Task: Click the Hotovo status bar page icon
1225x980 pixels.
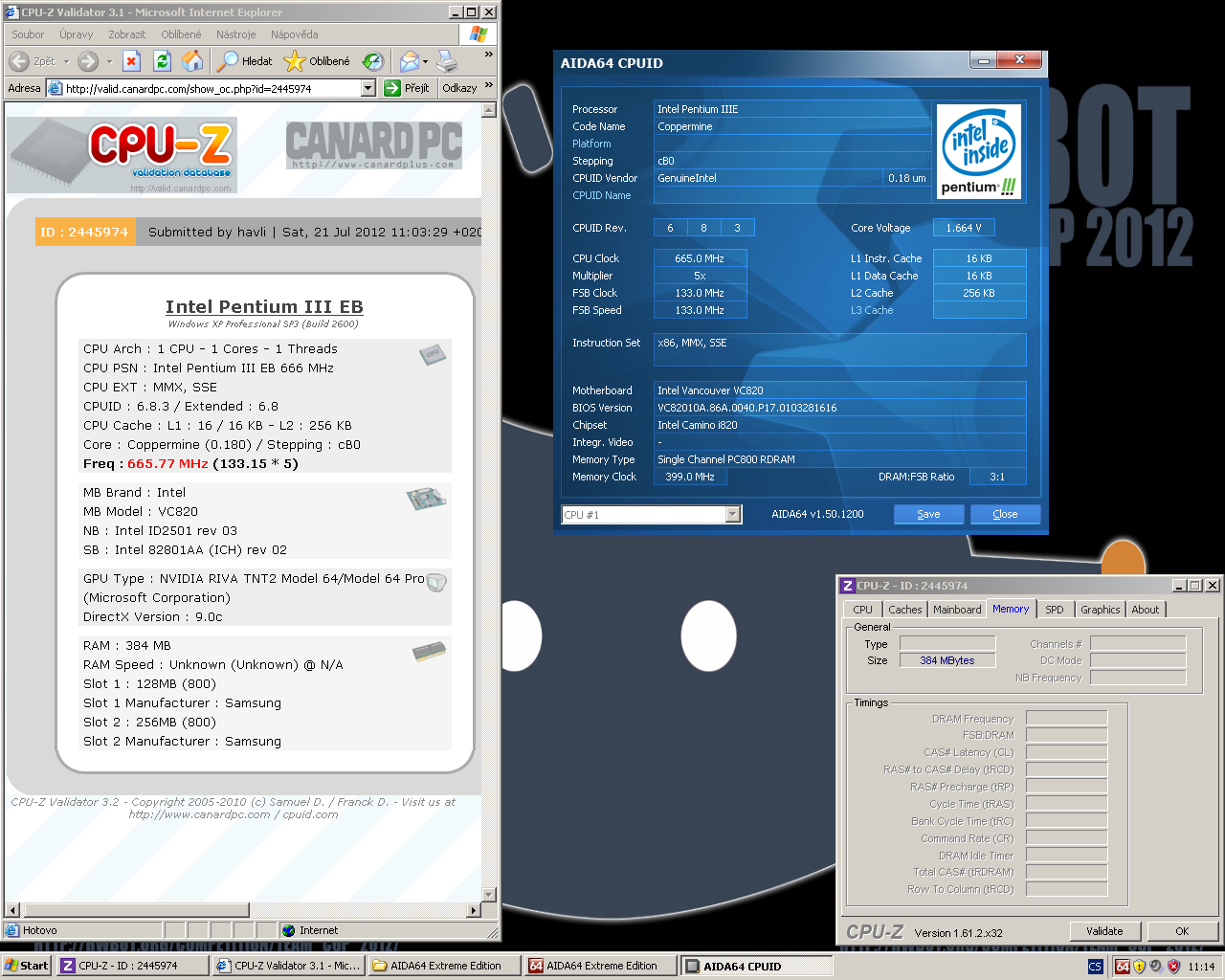Action: (x=11, y=930)
